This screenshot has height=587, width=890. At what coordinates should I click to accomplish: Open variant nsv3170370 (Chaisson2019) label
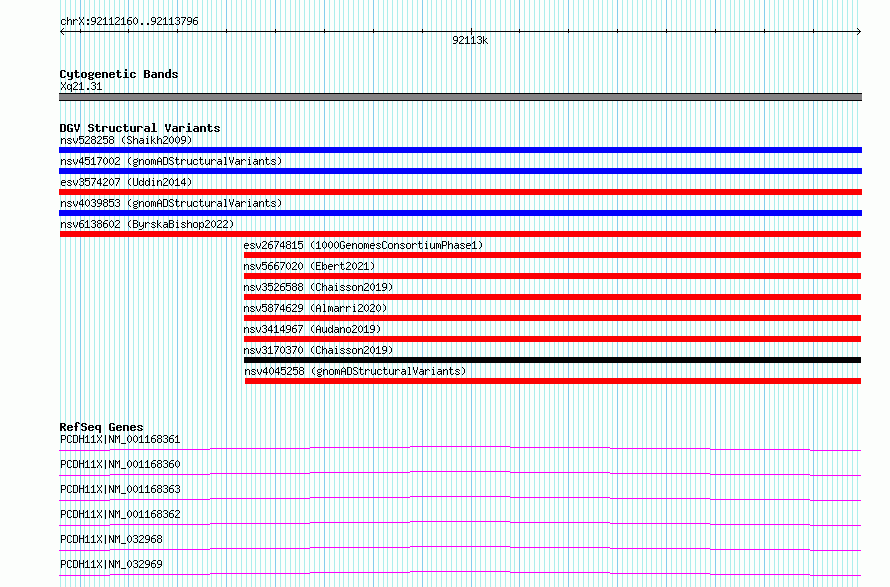(318, 350)
